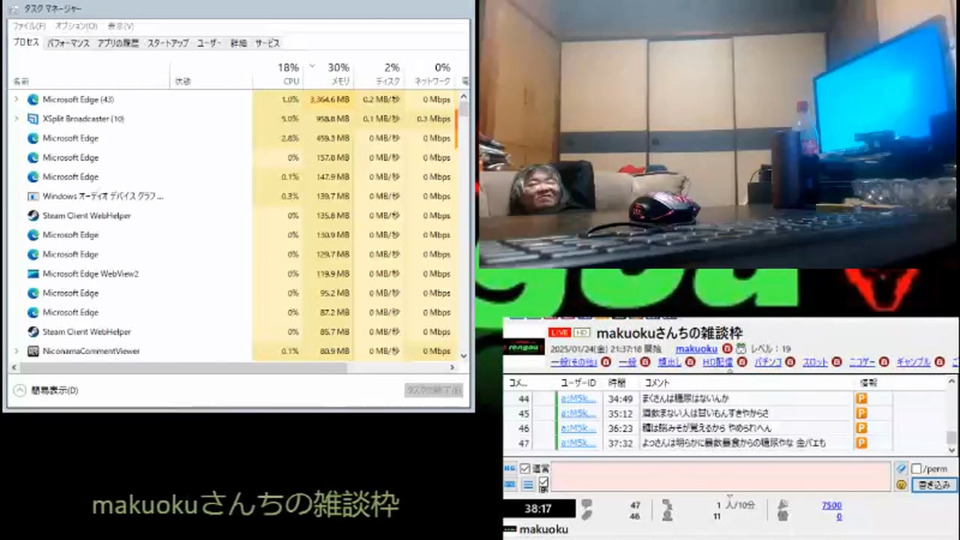The width and height of the screenshot is (960, 540).
Task: Switch to the サービス tab
Action: (x=268, y=43)
